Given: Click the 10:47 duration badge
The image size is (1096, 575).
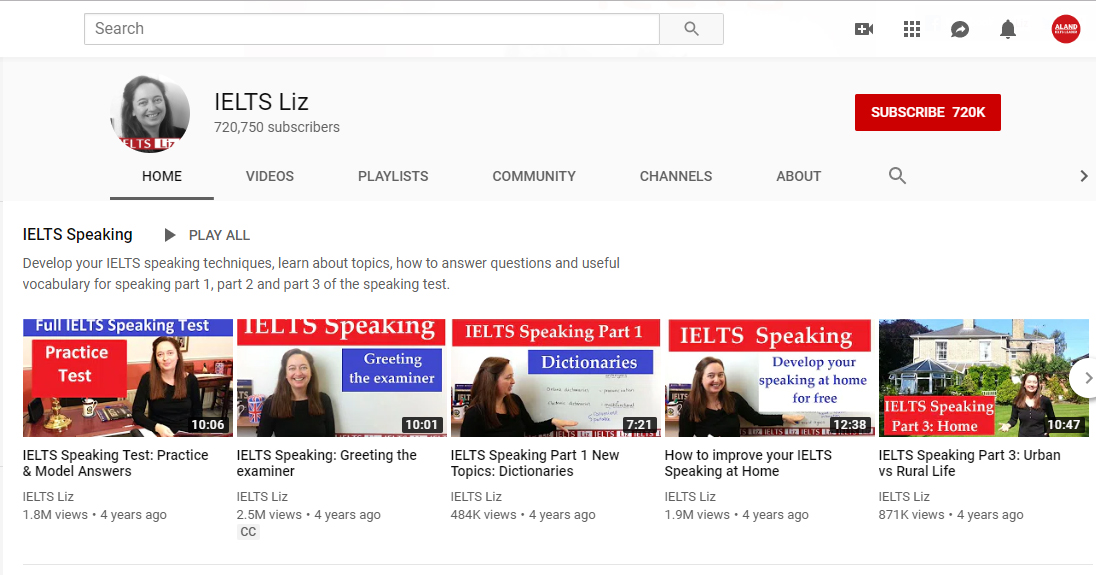Looking at the screenshot, I should [1063, 424].
